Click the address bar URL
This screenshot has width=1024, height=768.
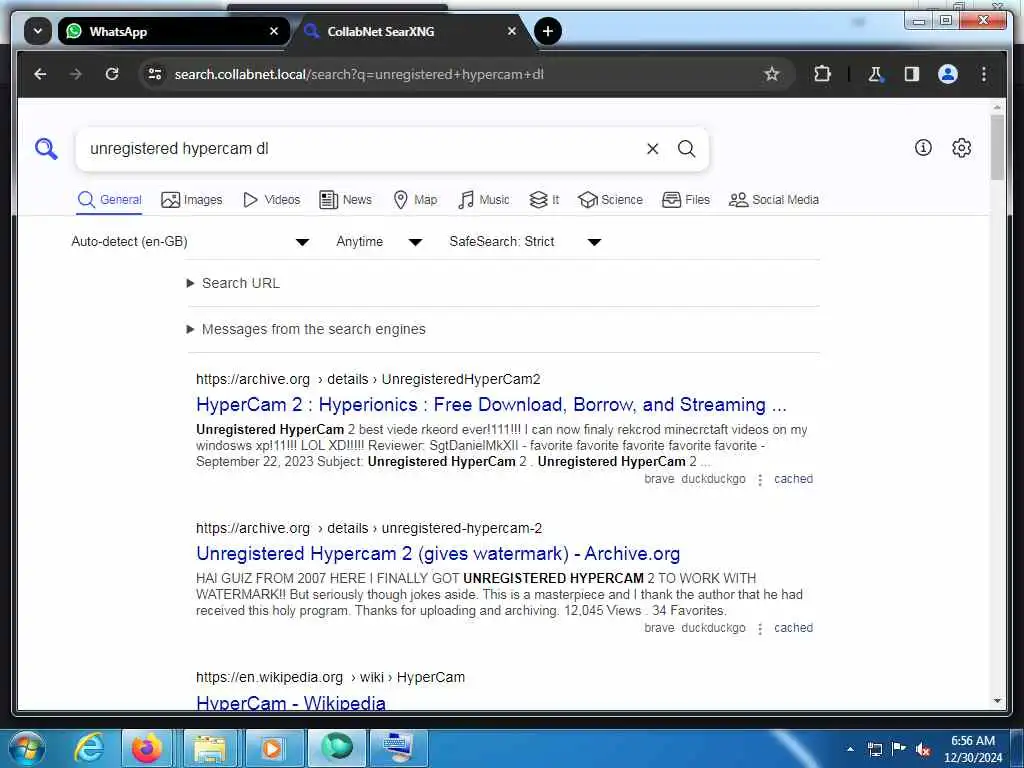click(x=359, y=74)
